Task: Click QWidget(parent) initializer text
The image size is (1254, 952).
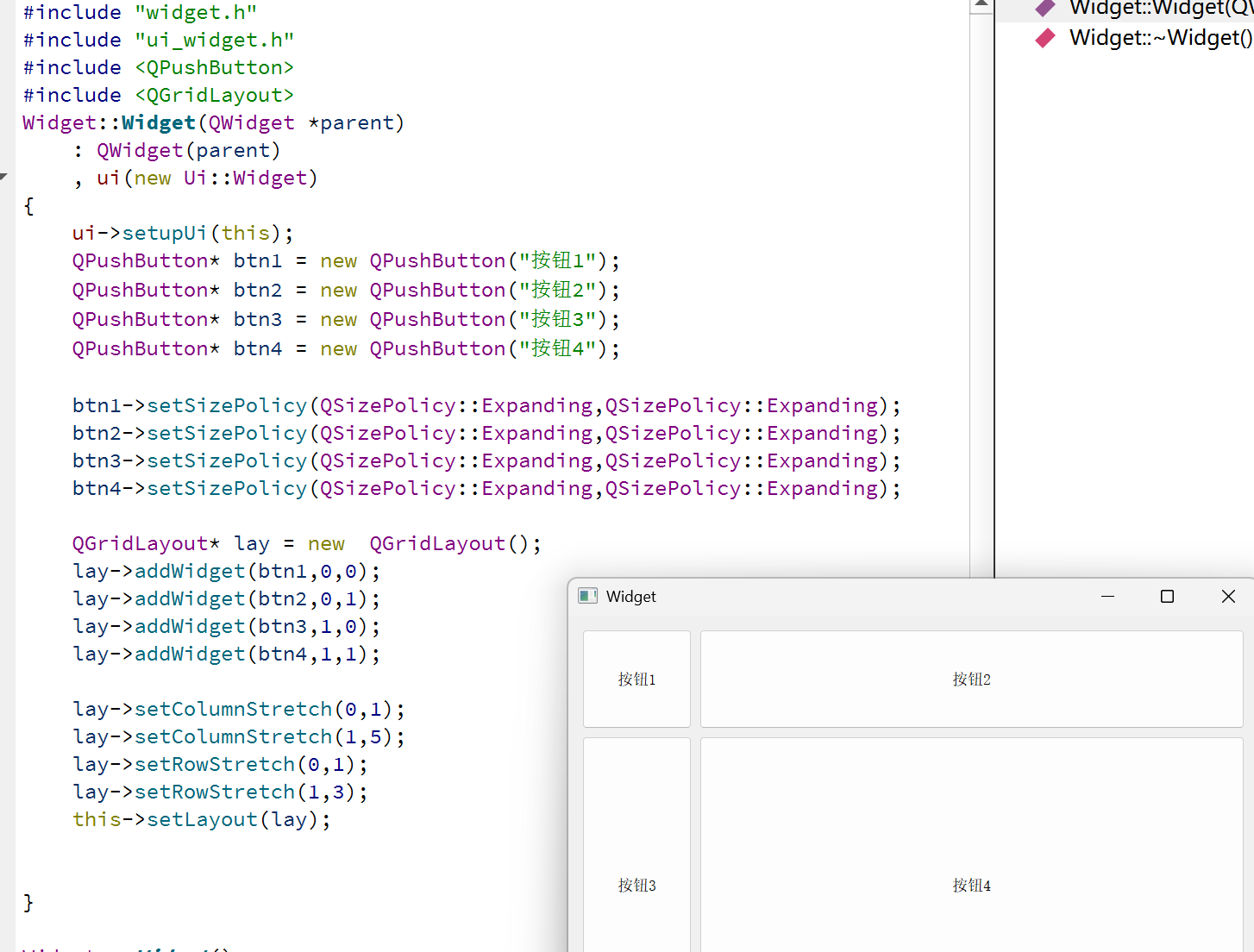Action: coord(189,150)
